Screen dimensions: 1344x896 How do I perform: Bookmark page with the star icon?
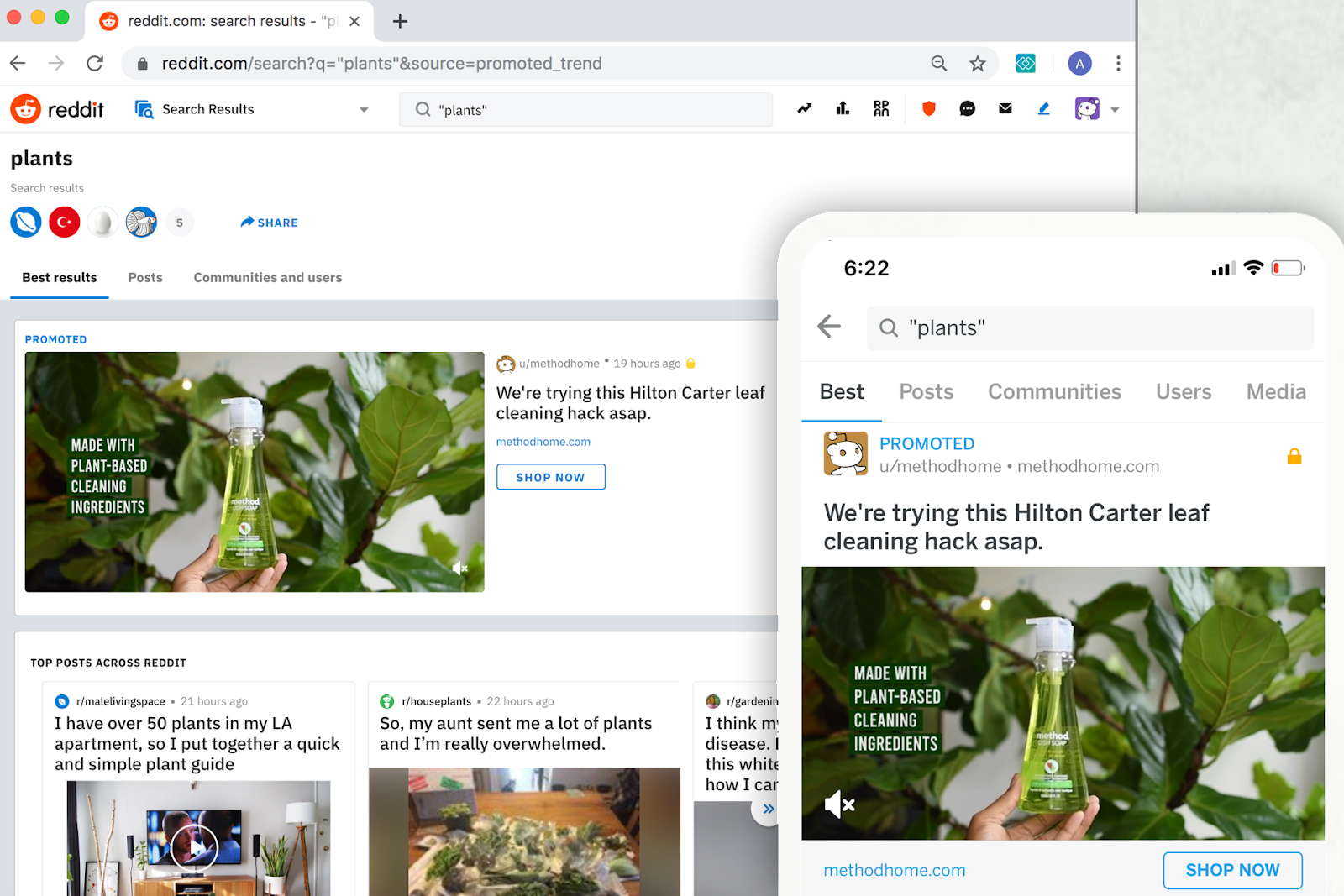pos(977,64)
